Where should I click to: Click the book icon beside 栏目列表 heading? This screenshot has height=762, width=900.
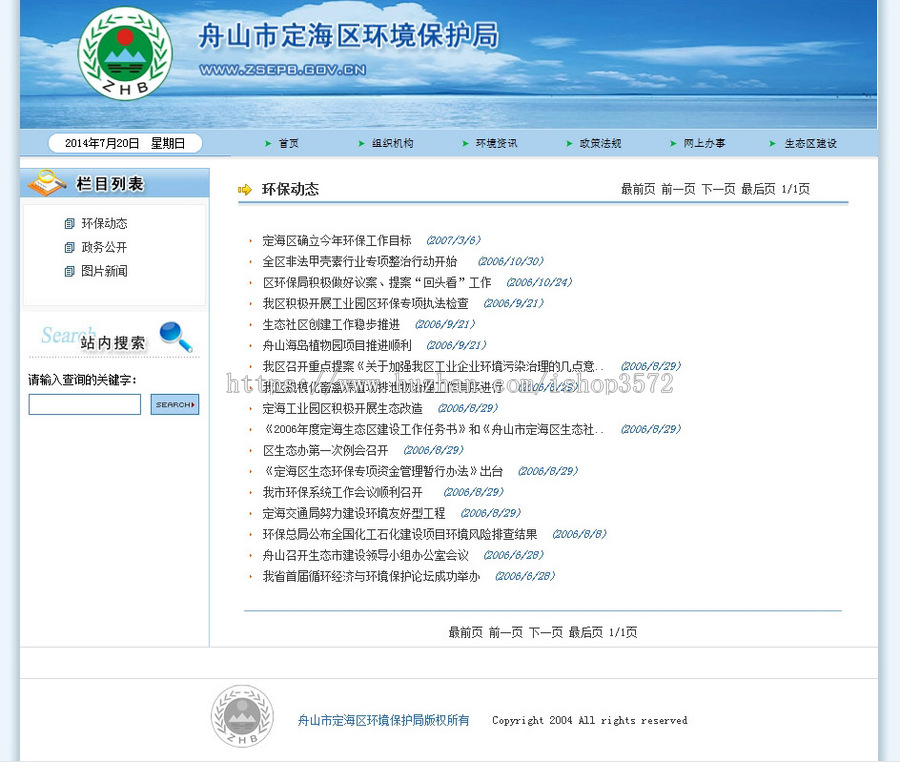(47, 182)
